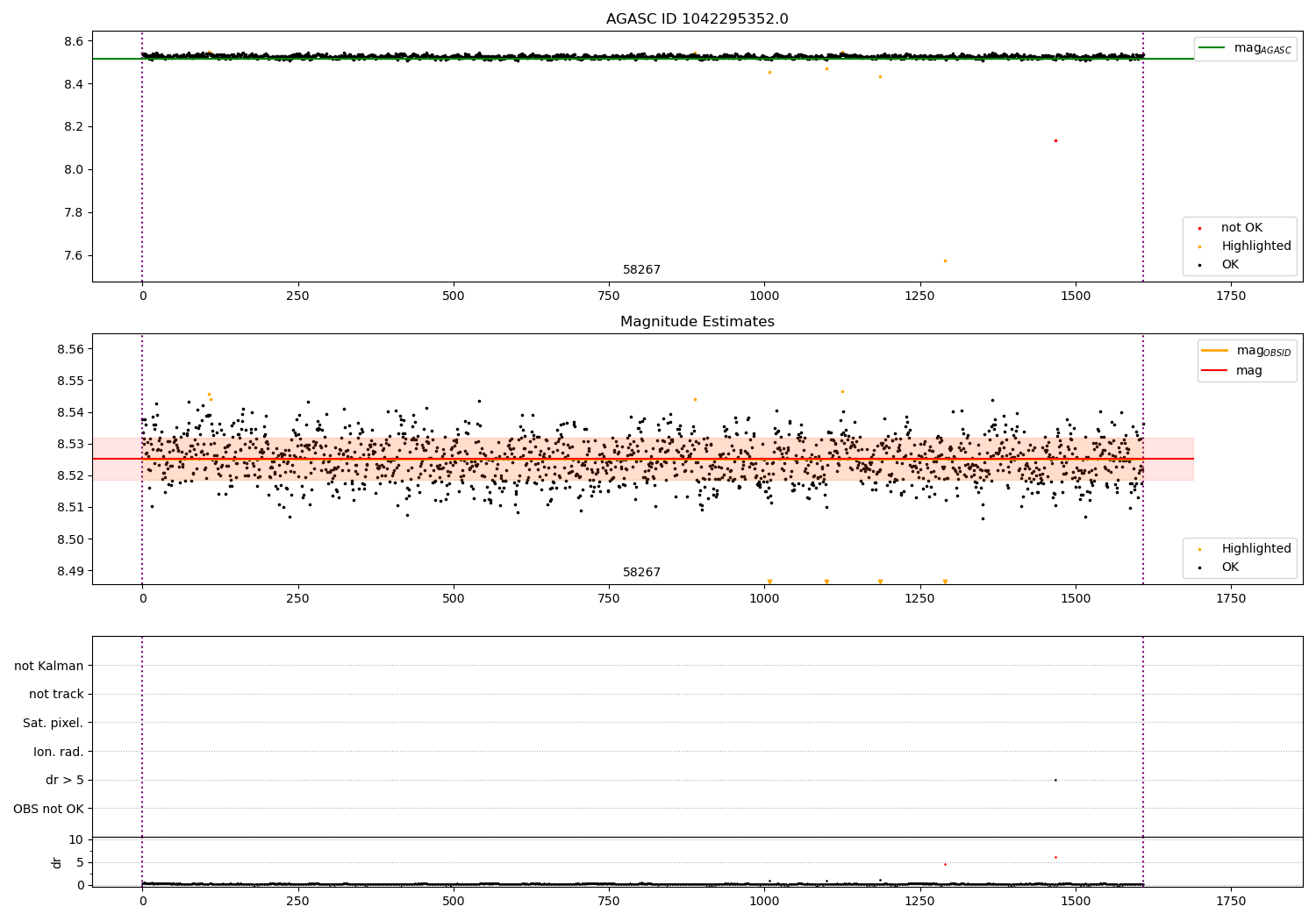Click the 'OBS not OK' row label
The height and width of the screenshot is (921, 1316).
click(48, 809)
